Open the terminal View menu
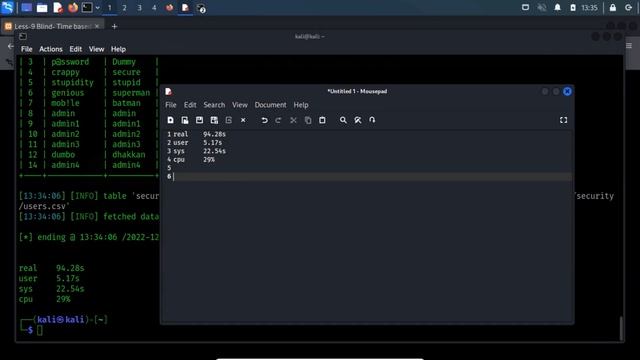 [96, 49]
